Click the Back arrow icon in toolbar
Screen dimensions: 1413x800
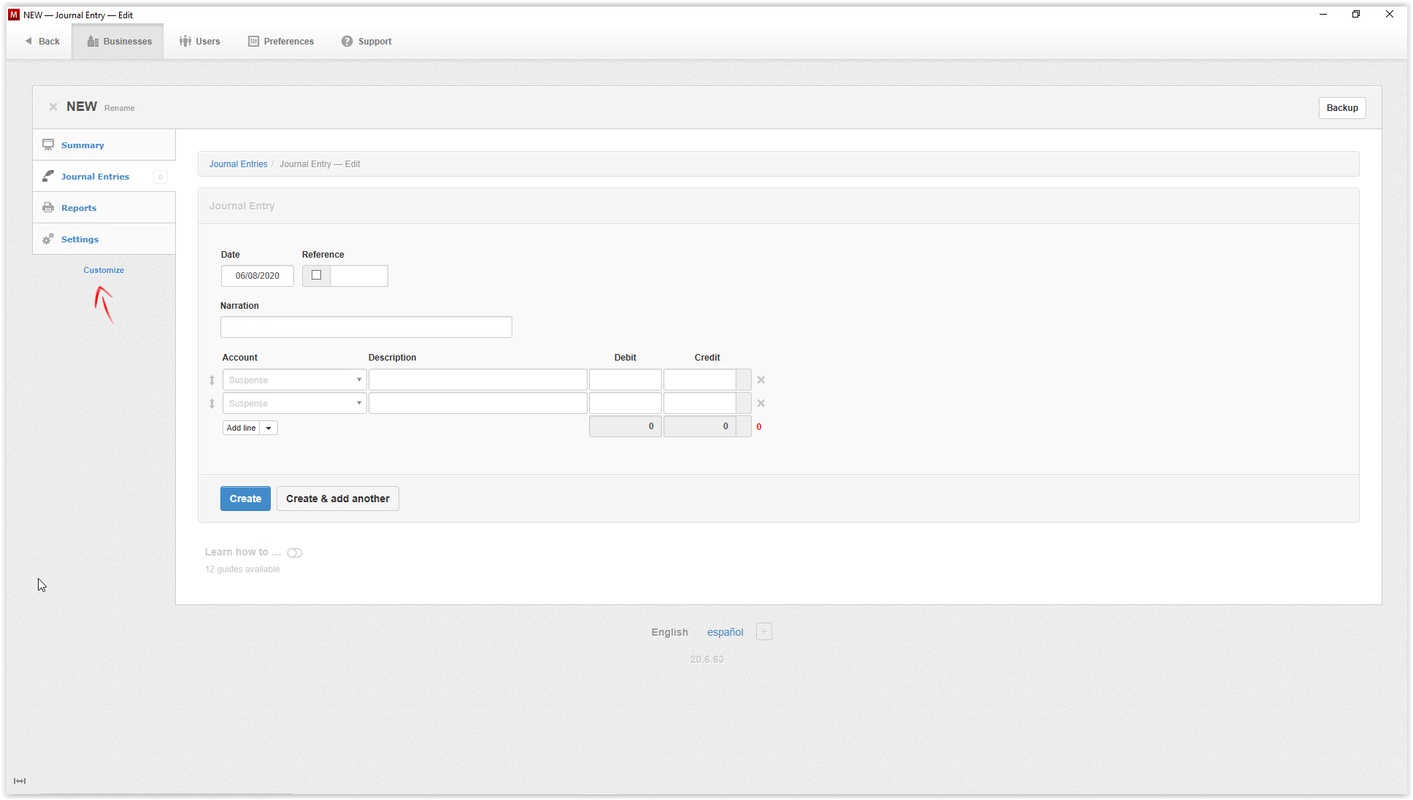[x=29, y=41]
